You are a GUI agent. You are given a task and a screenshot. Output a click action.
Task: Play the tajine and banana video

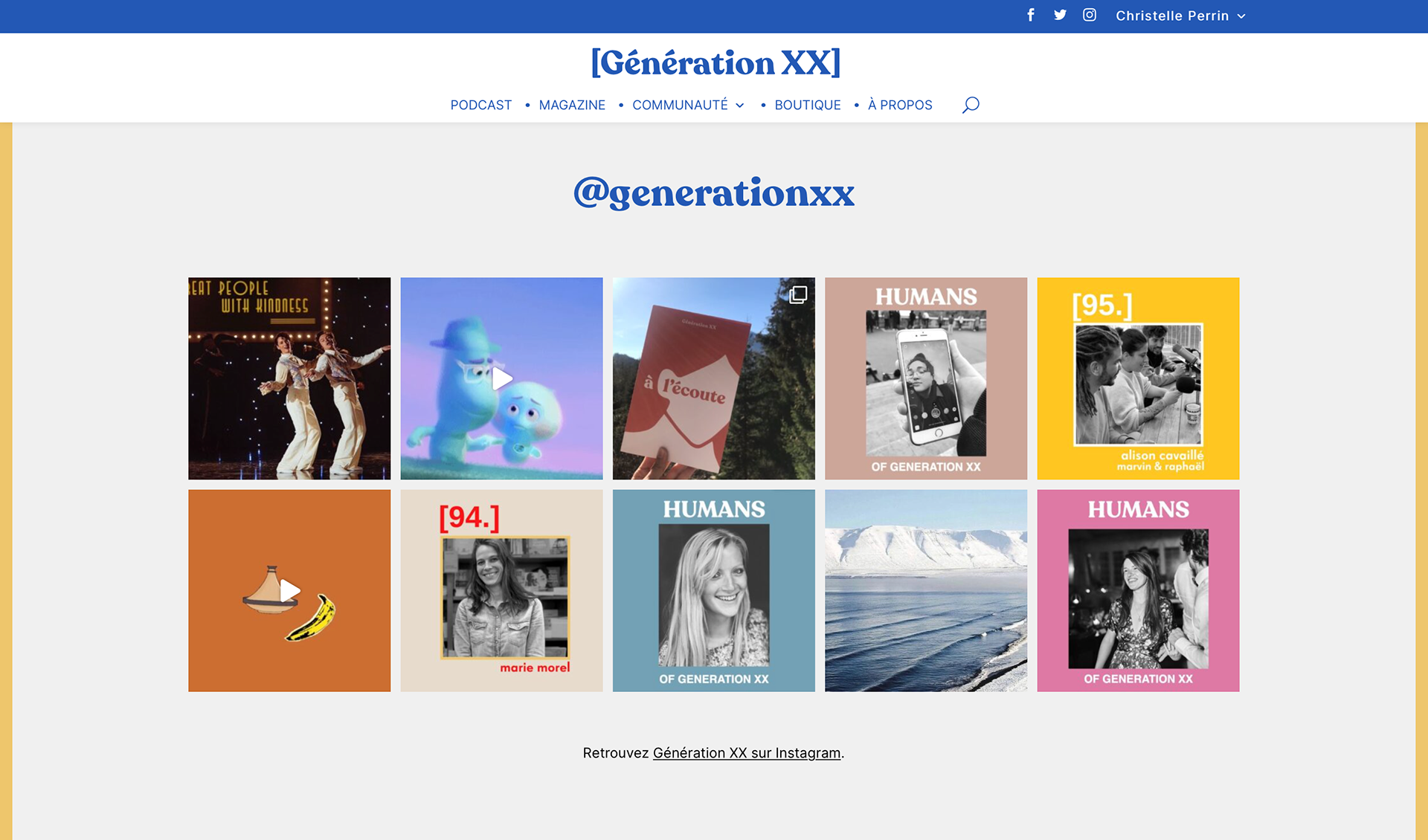(x=289, y=591)
